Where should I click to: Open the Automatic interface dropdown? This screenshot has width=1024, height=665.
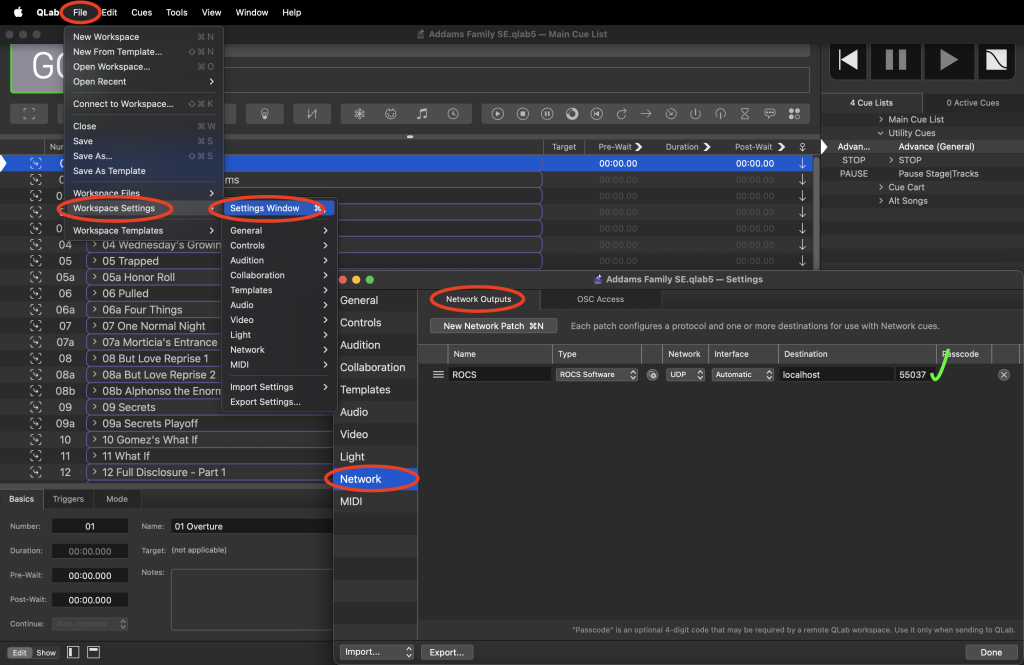point(743,375)
